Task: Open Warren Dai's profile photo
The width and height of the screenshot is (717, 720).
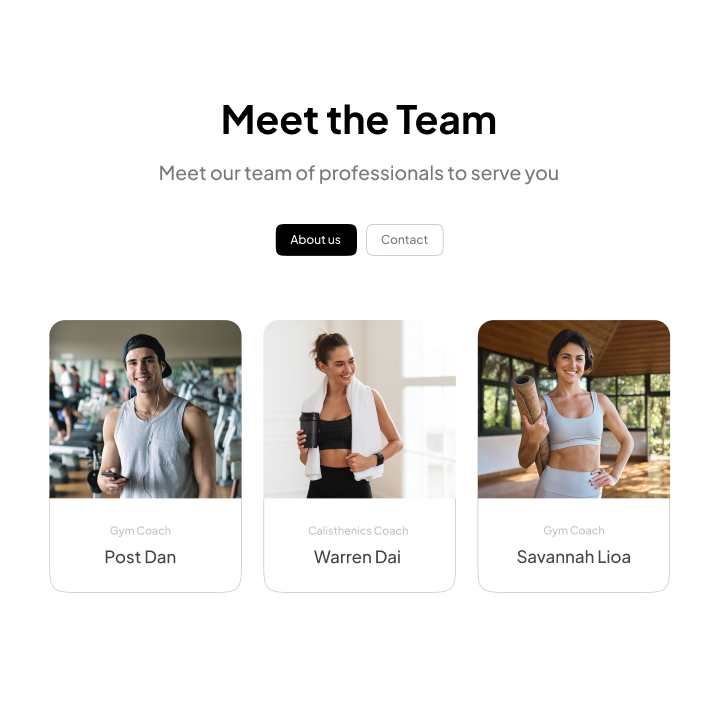Action: 360,409
